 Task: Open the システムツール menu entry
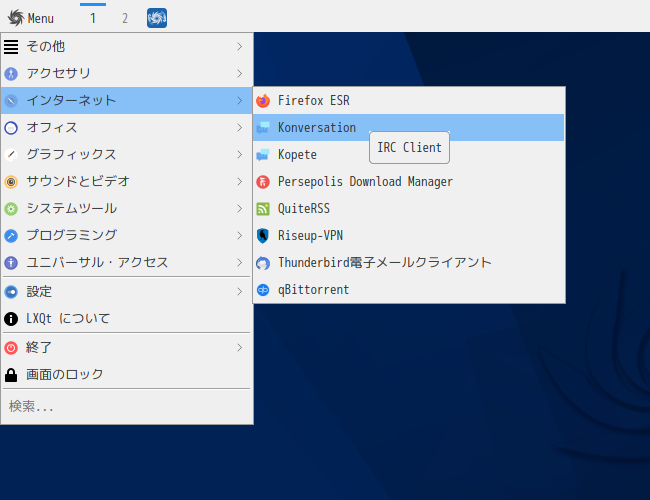(126, 209)
